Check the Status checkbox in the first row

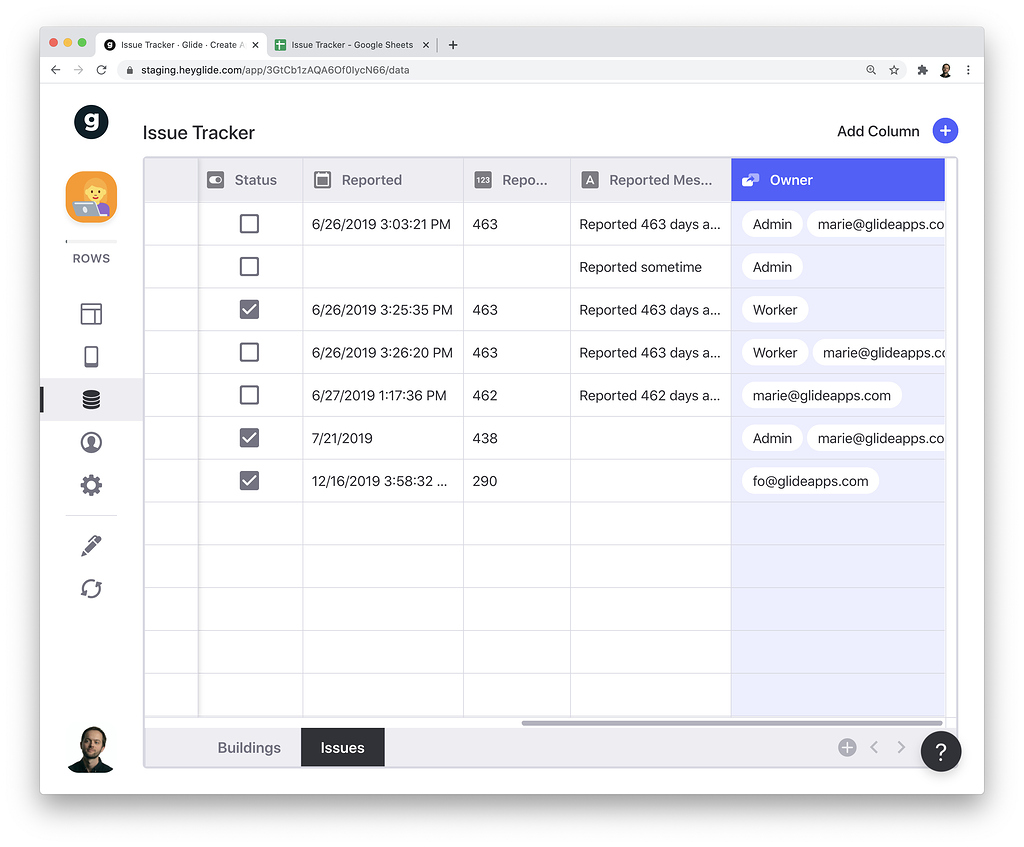(249, 224)
